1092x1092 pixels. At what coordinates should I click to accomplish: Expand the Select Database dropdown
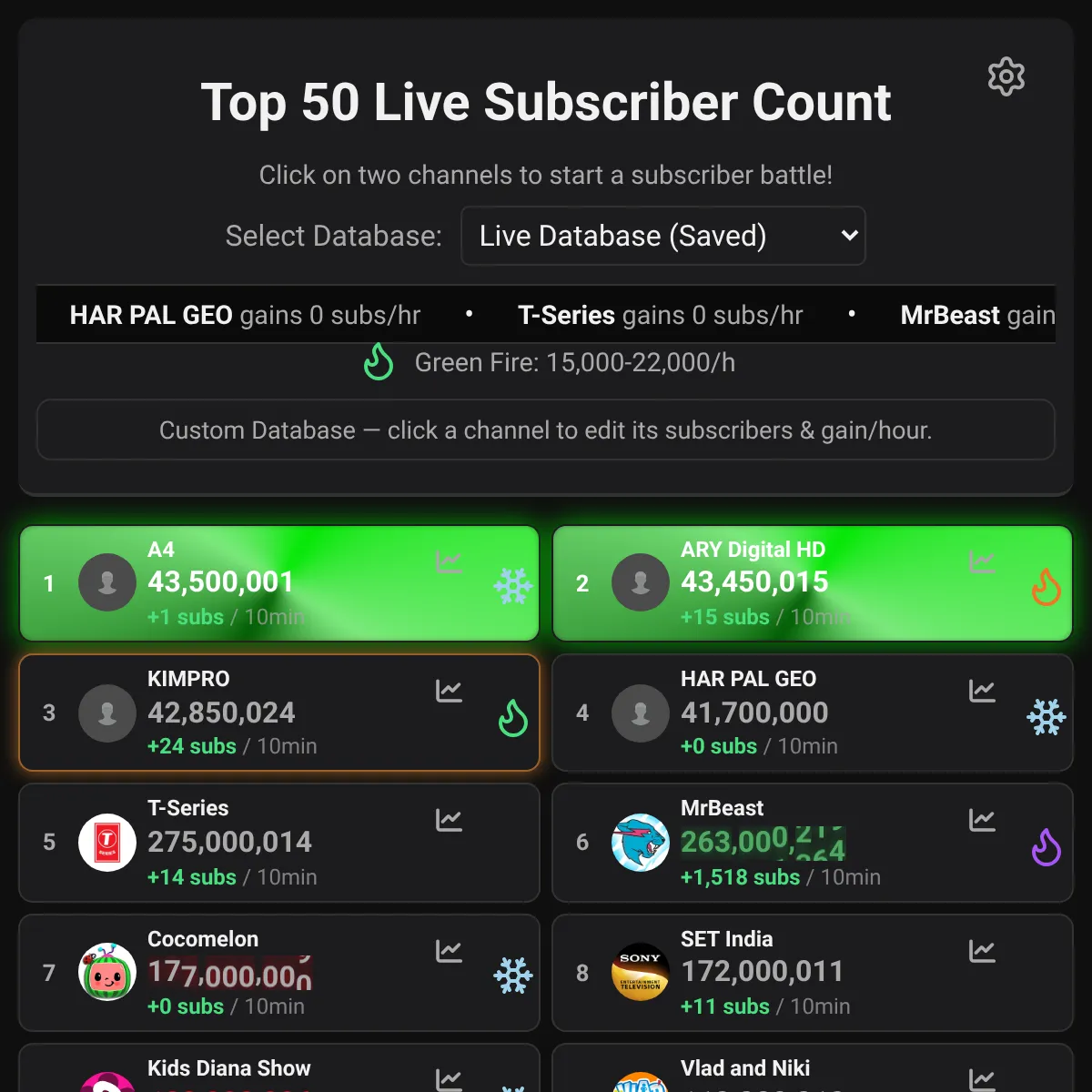(x=663, y=236)
